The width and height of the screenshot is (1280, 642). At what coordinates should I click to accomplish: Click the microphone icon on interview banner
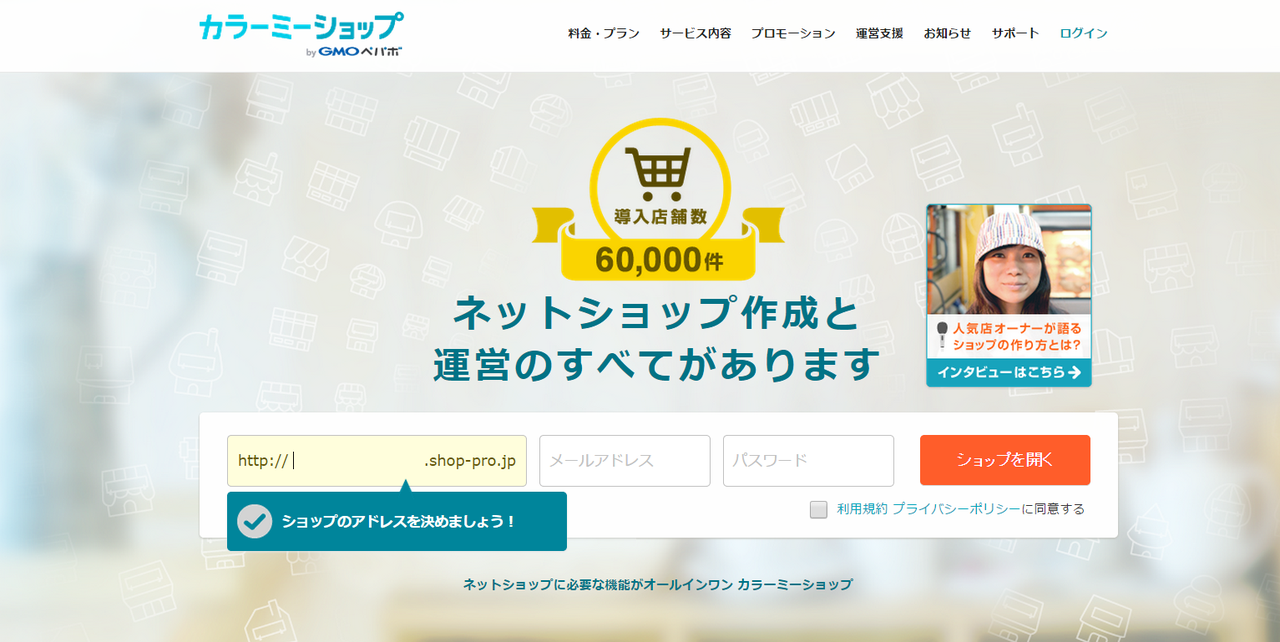942,335
